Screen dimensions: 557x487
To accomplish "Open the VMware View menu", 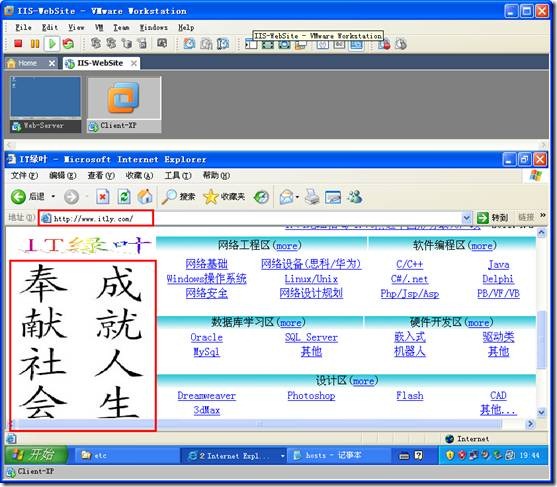I will pos(76,27).
